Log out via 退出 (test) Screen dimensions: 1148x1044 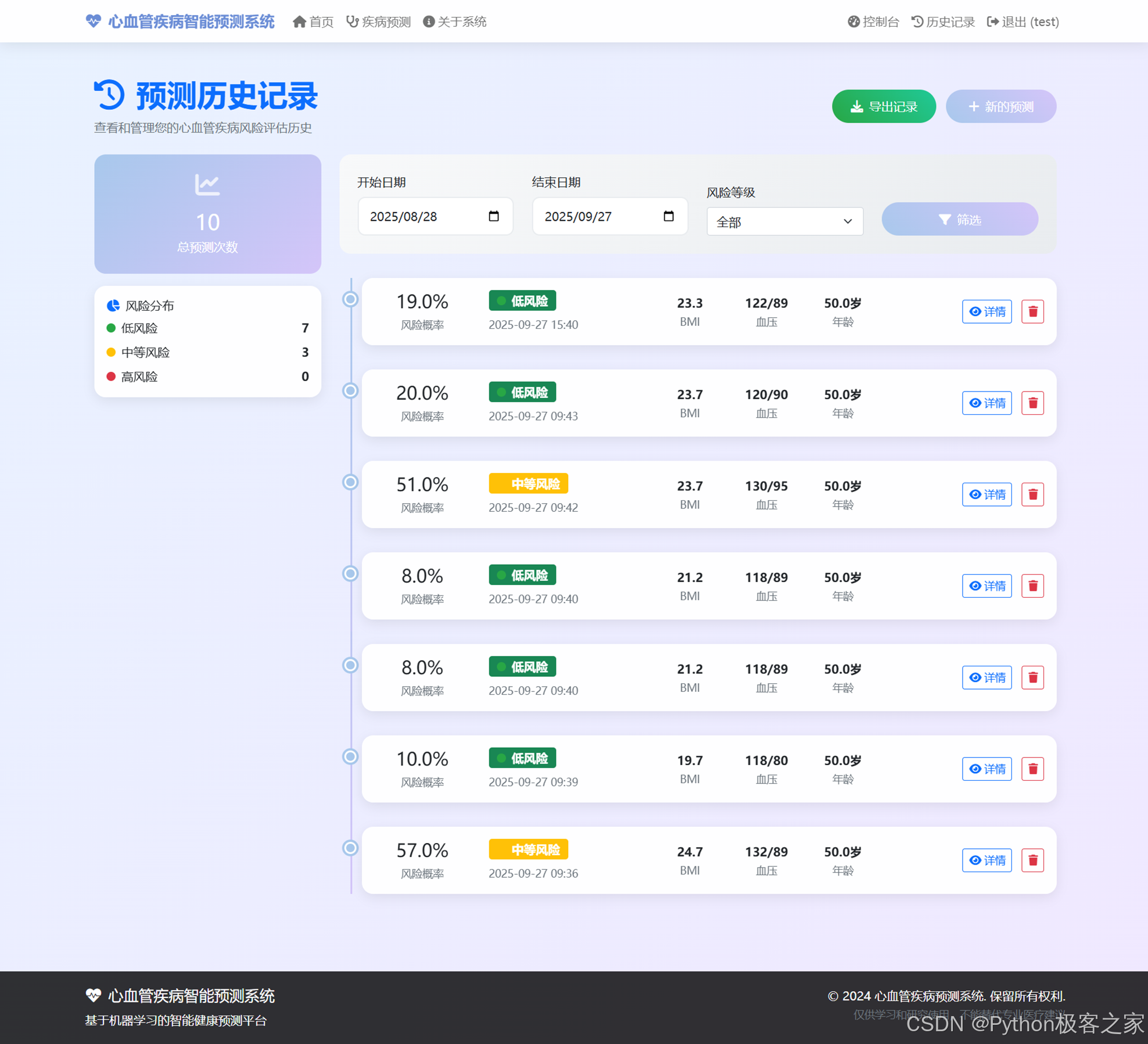pyautogui.click(x=1023, y=21)
